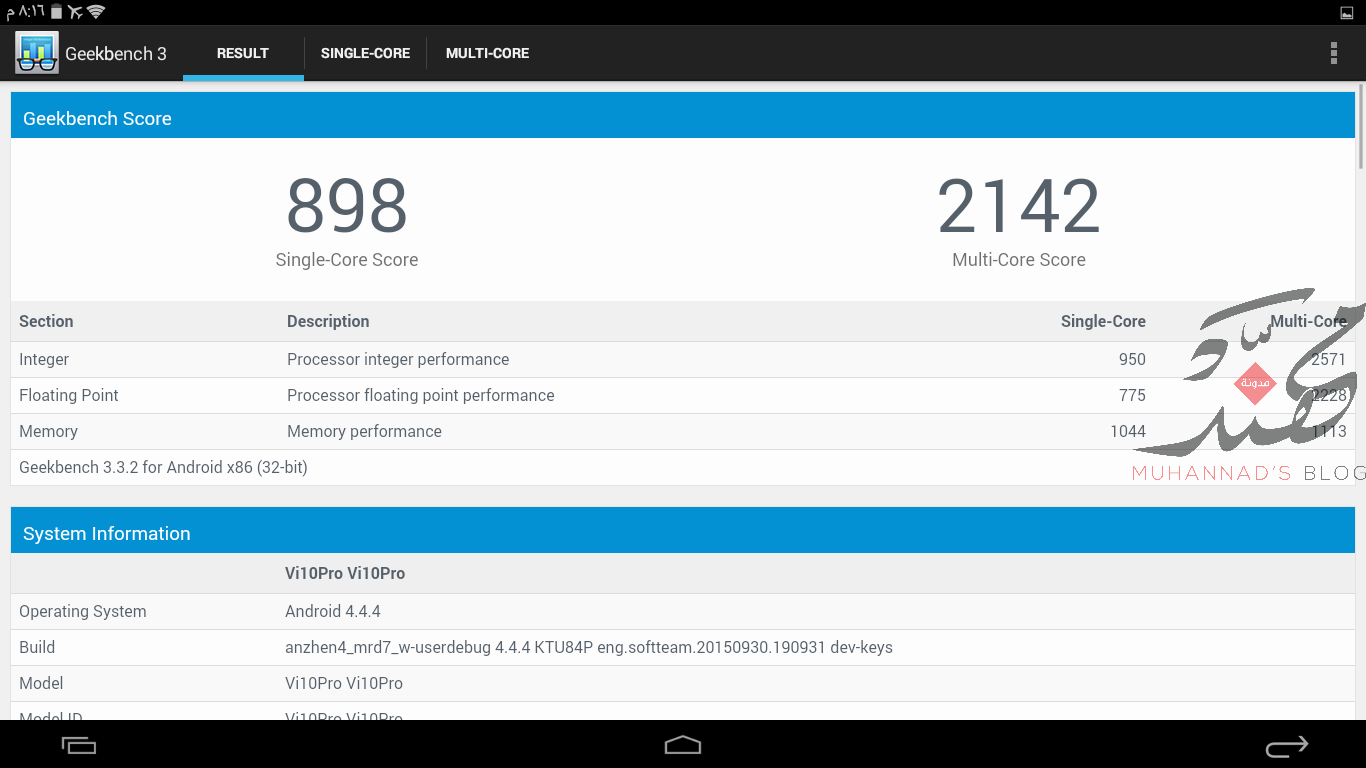Screen dimensions: 1366x768
Task: Tap the Wi-Fi status bar icon
Action: point(96,12)
